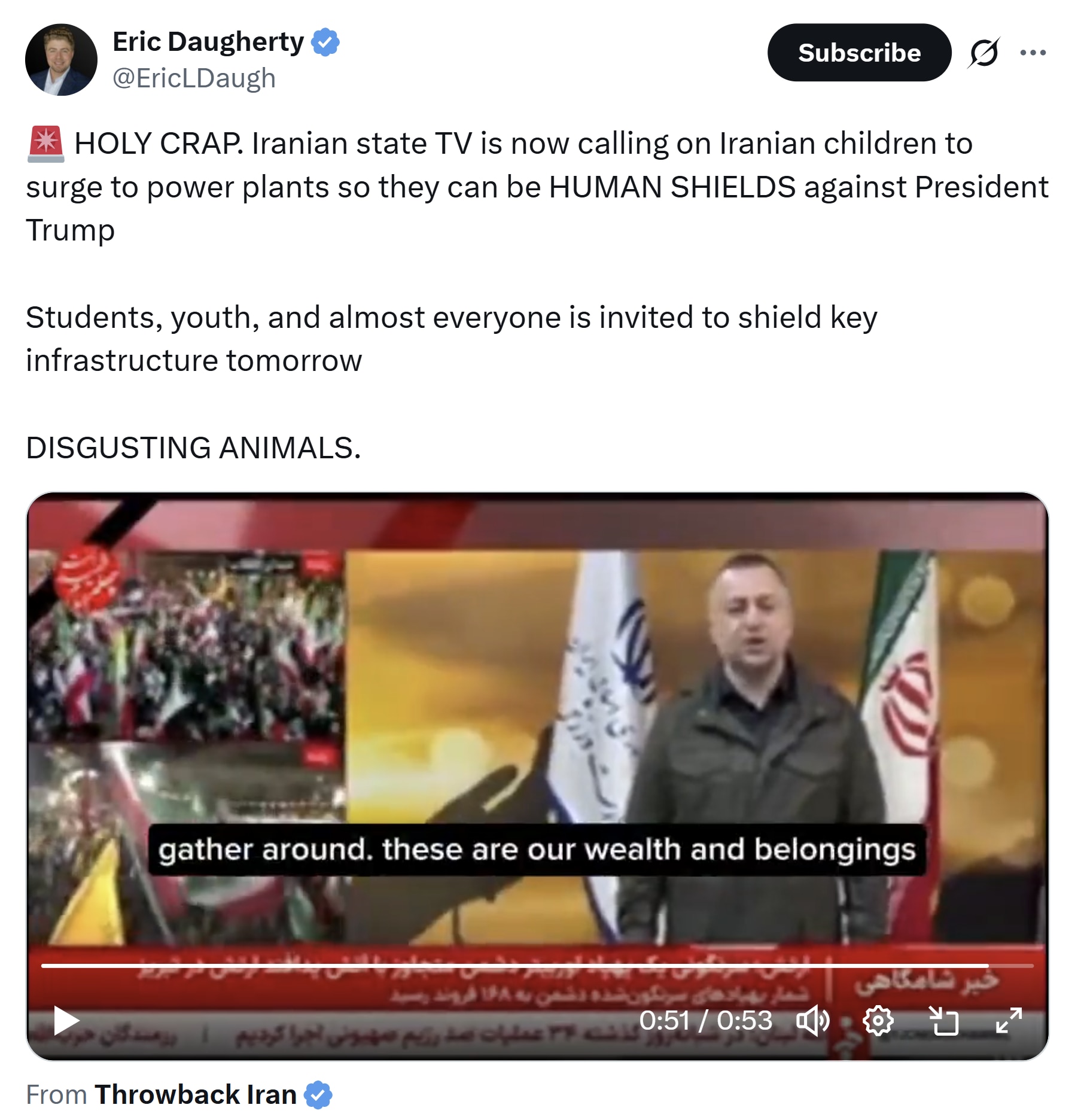Open the @EricLDaugh handle link
The width and height of the screenshot is (1078, 1120).
pos(194,78)
